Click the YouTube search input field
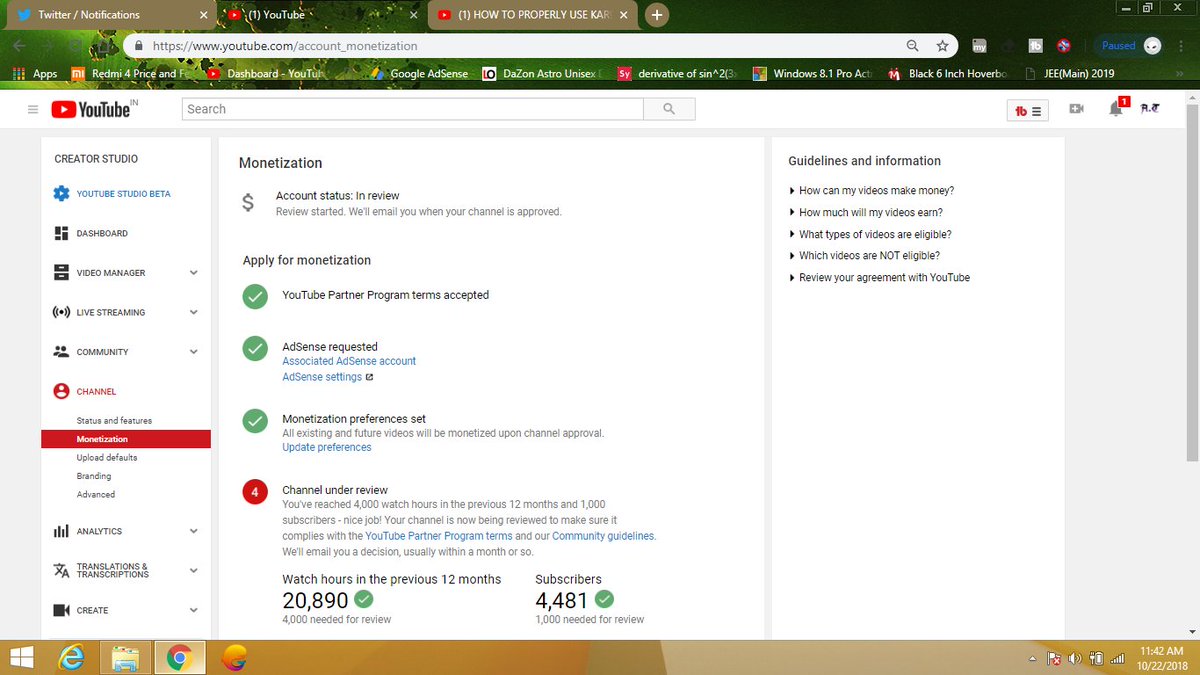 (x=413, y=109)
